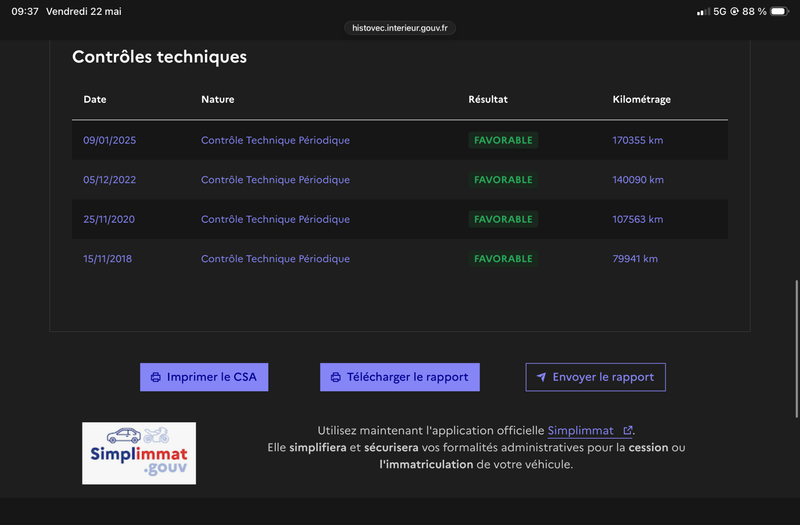
Task: Click the page vertical scrollbar
Action: 796,349
